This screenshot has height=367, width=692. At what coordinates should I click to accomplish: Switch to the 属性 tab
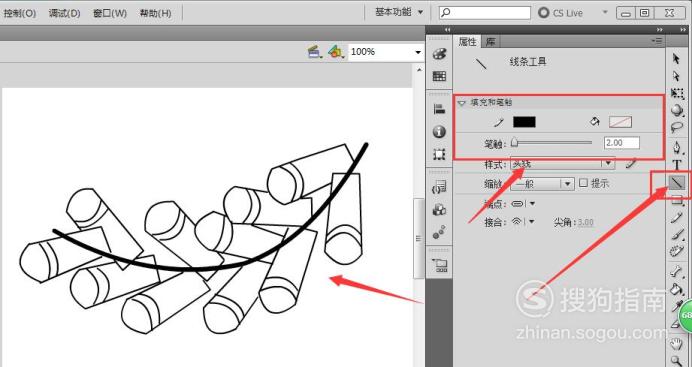click(x=467, y=41)
